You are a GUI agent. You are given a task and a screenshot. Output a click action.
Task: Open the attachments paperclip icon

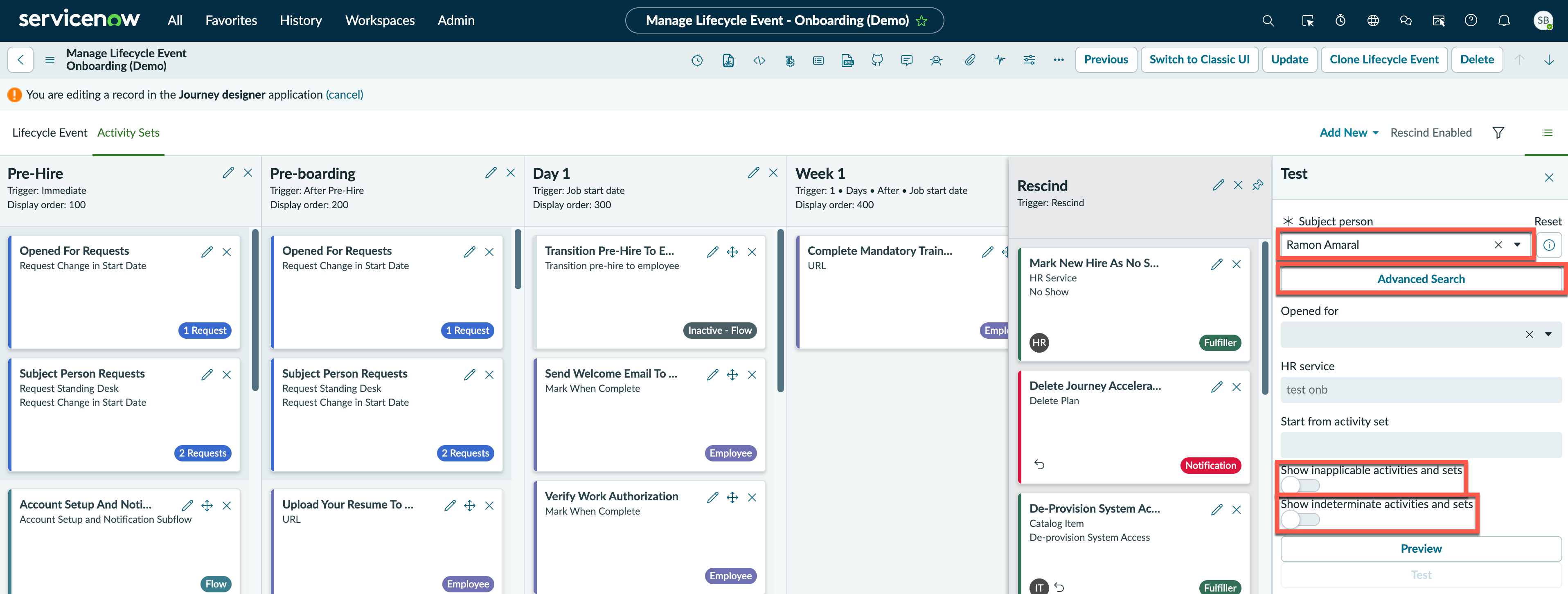[x=970, y=60]
